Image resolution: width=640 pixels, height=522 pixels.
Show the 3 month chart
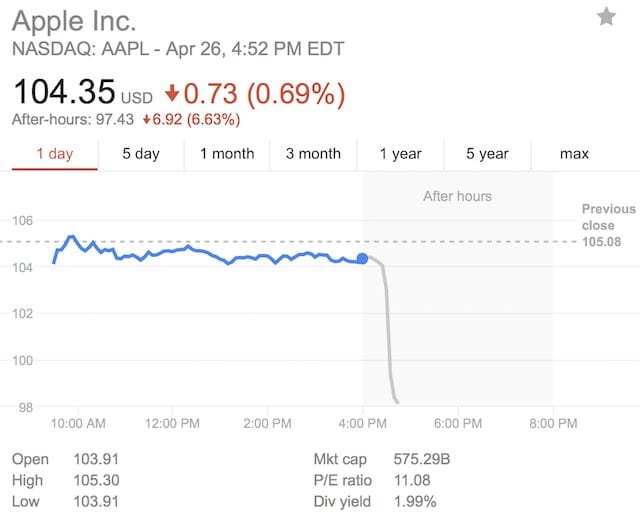click(313, 154)
